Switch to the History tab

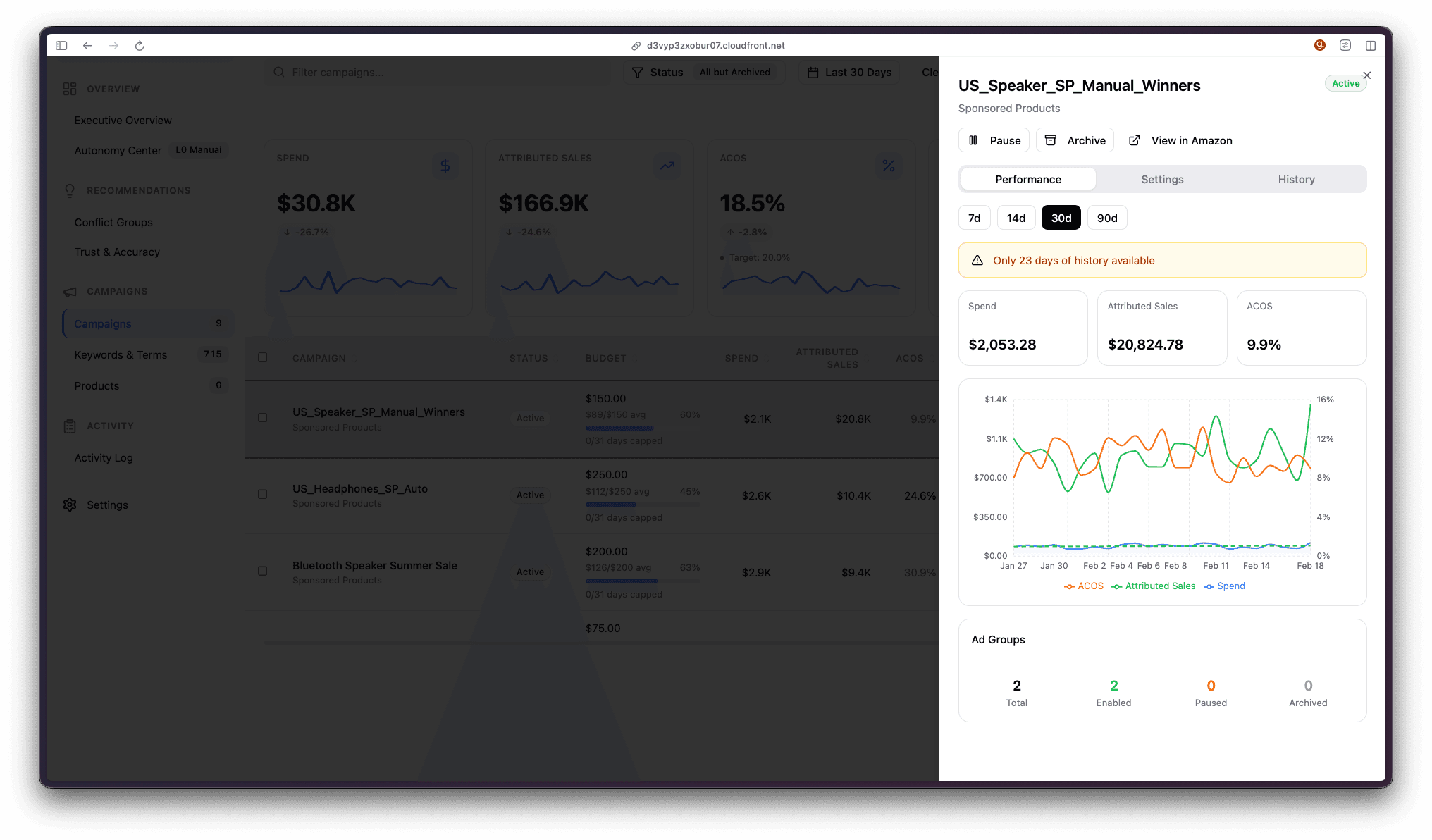(1296, 179)
